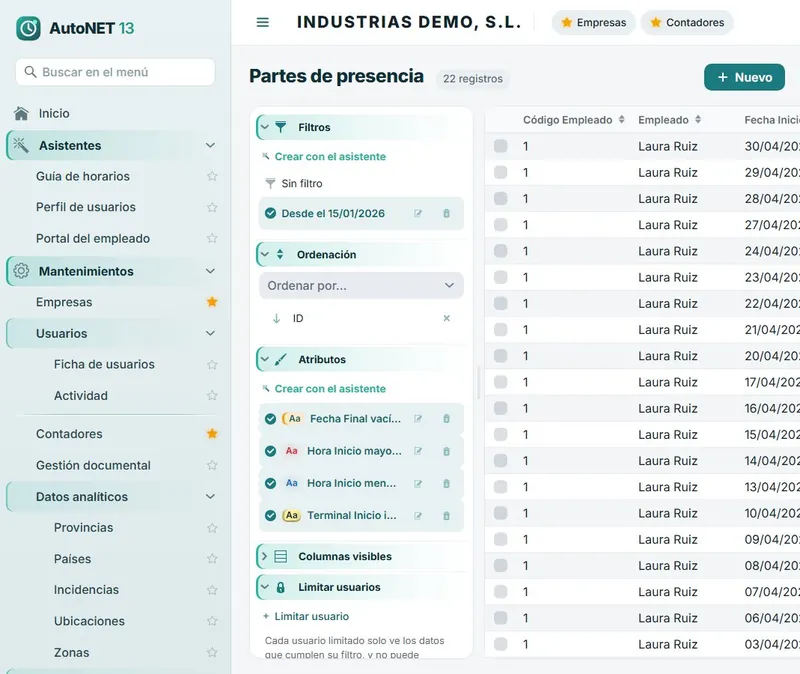Screen dimensions: 800x674
Task: Open the Empresas favorite shortcut chip
Action: (593, 22)
